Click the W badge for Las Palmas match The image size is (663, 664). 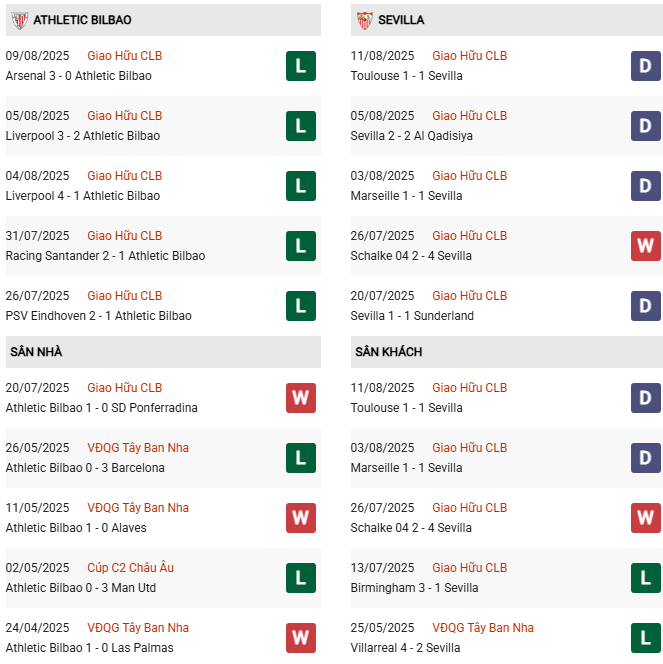(x=300, y=638)
